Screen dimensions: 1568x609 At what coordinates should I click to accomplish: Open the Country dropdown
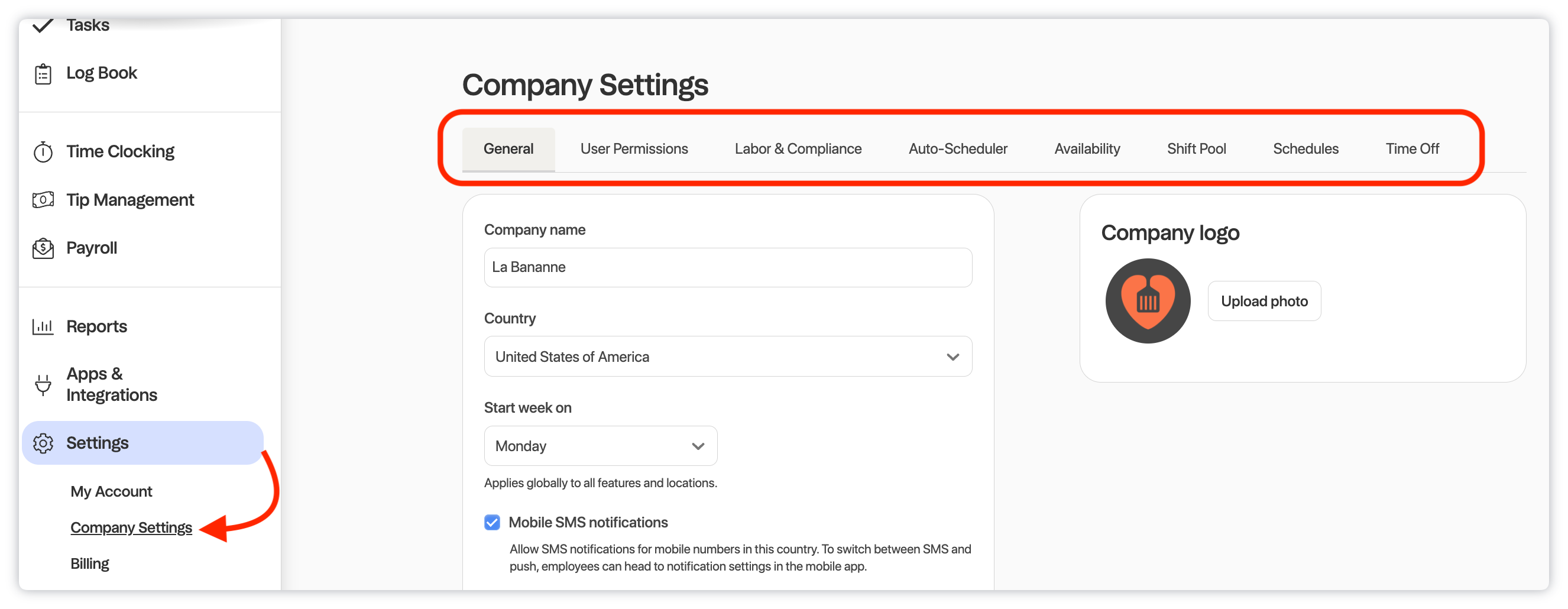(727, 357)
